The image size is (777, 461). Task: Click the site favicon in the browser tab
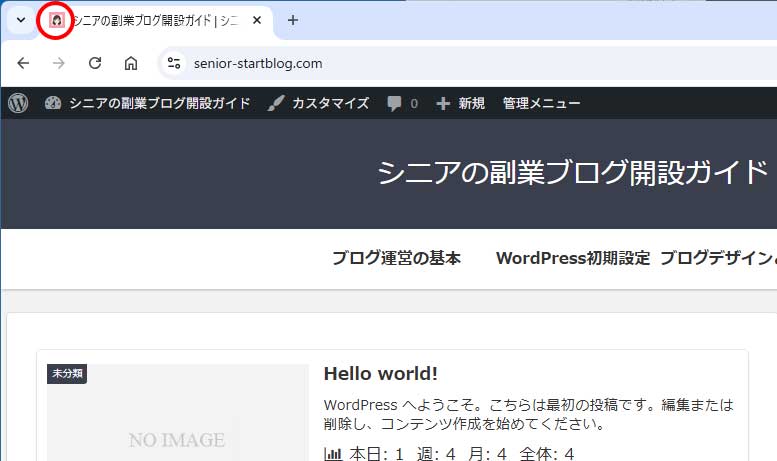[x=56, y=20]
